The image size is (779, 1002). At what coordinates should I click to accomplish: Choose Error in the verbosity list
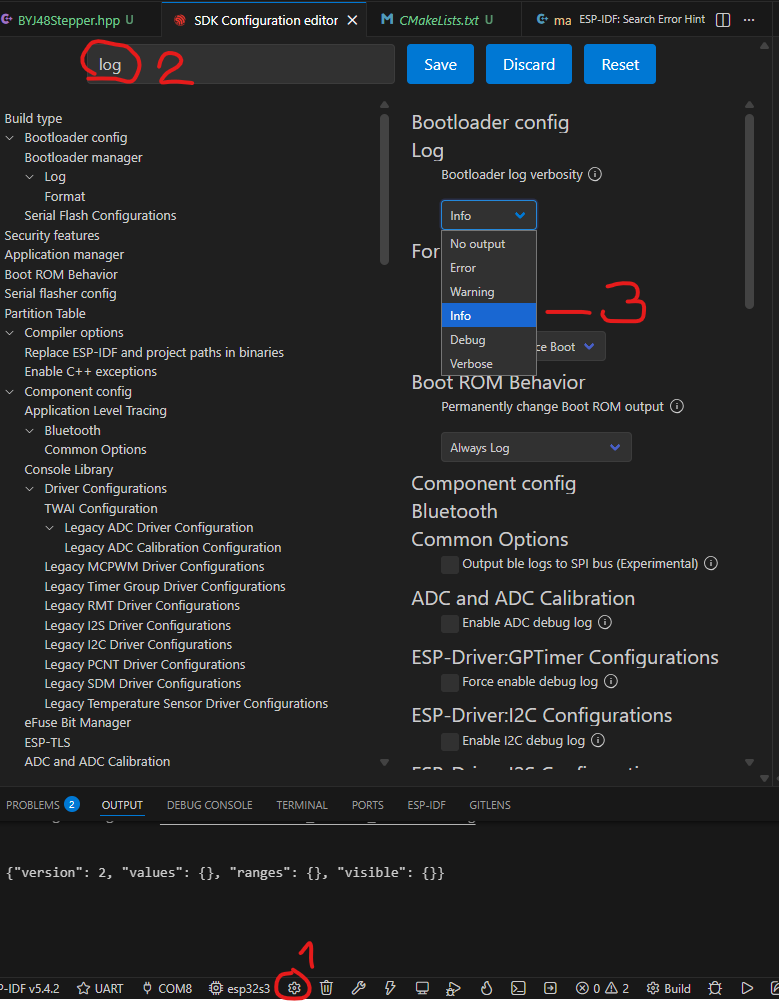(489, 268)
